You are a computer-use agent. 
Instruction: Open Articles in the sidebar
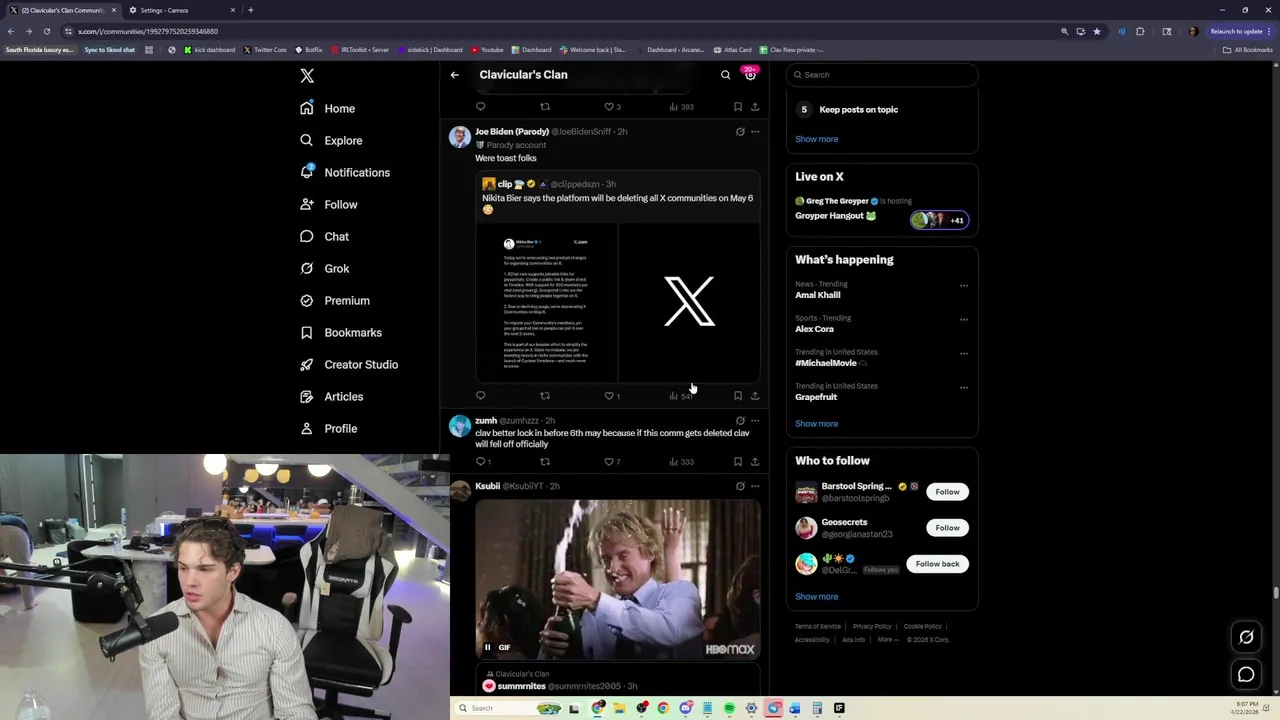332,396
